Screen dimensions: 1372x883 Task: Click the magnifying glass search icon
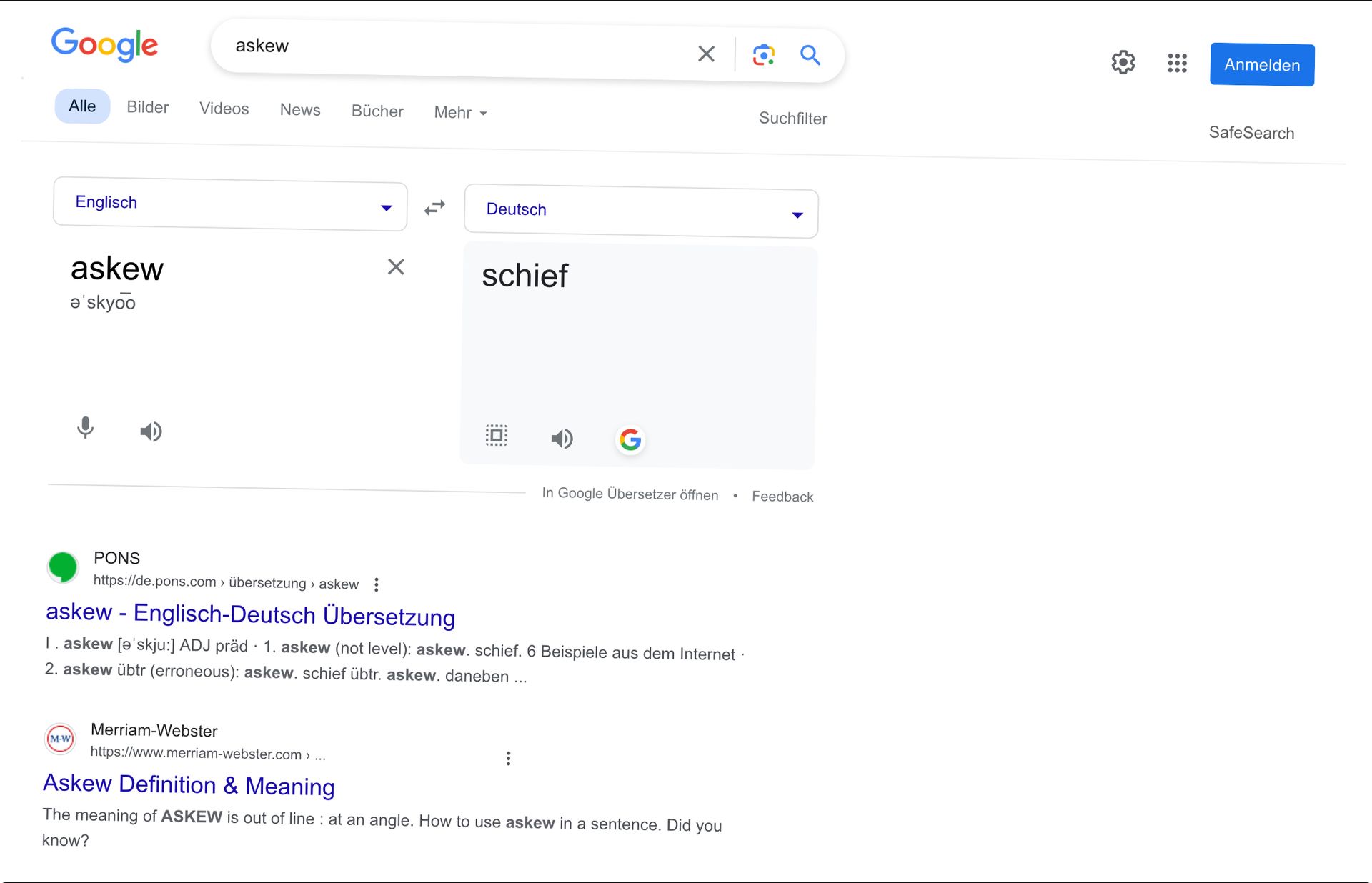[x=810, y=55]
